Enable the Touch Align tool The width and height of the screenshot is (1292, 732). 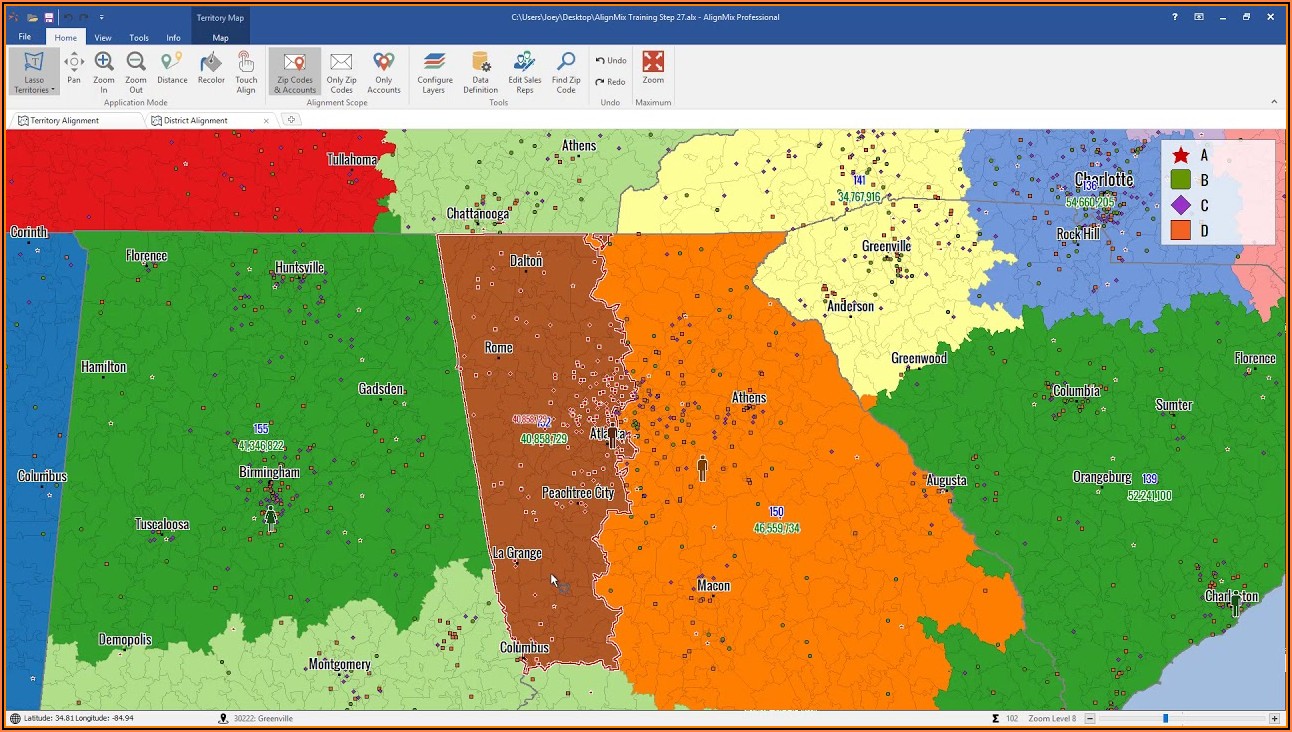246,70
